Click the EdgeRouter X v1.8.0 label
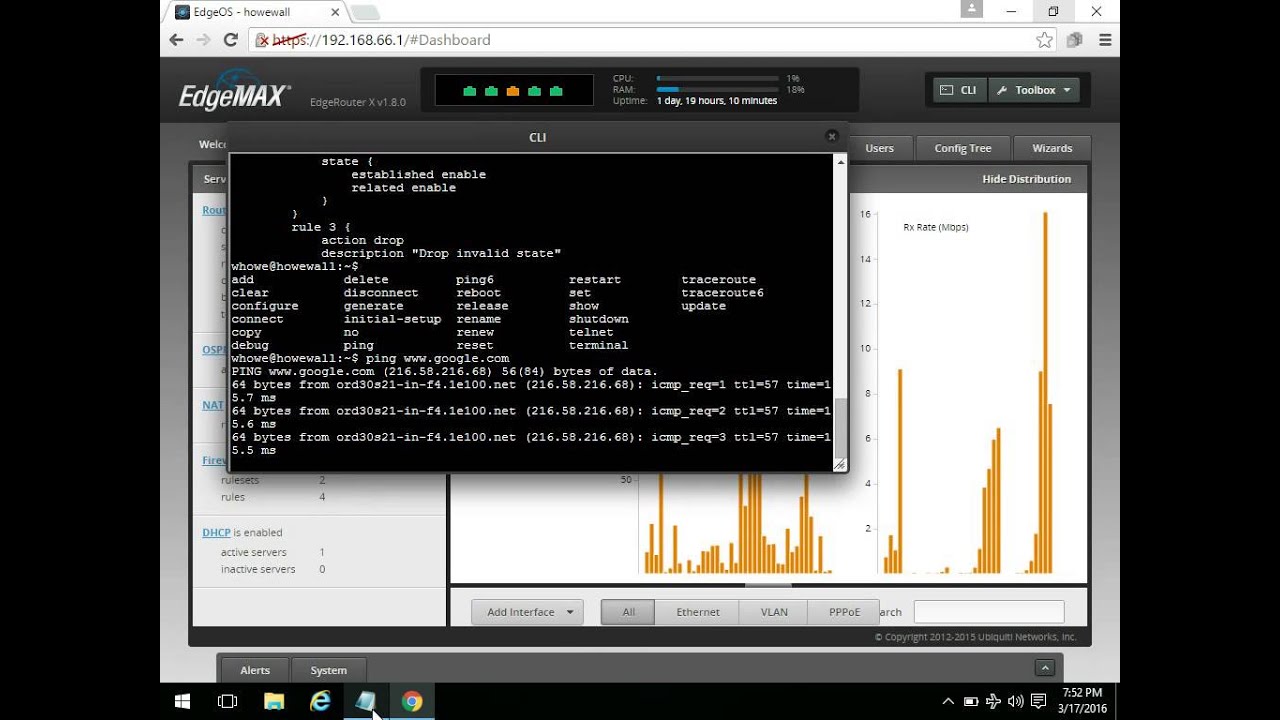The height and width of the screenshot is (720, 1280). click(x=358, y=102)
